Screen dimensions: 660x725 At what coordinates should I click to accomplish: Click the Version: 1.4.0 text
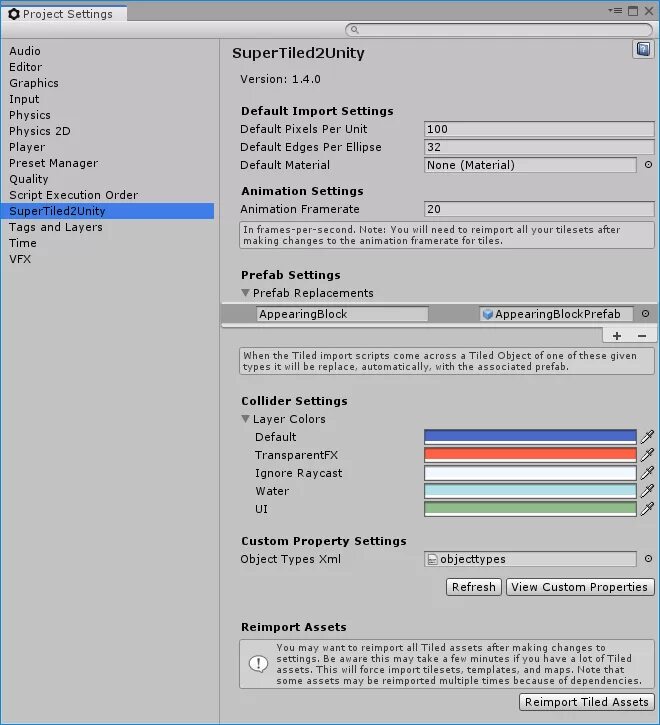tap(280, 79)
